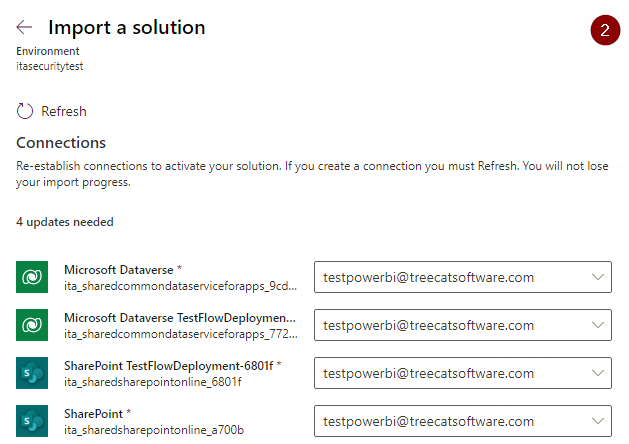Click the Import a solution heading
The height and width of the screenshot is (444, 629).
point(126,28)
